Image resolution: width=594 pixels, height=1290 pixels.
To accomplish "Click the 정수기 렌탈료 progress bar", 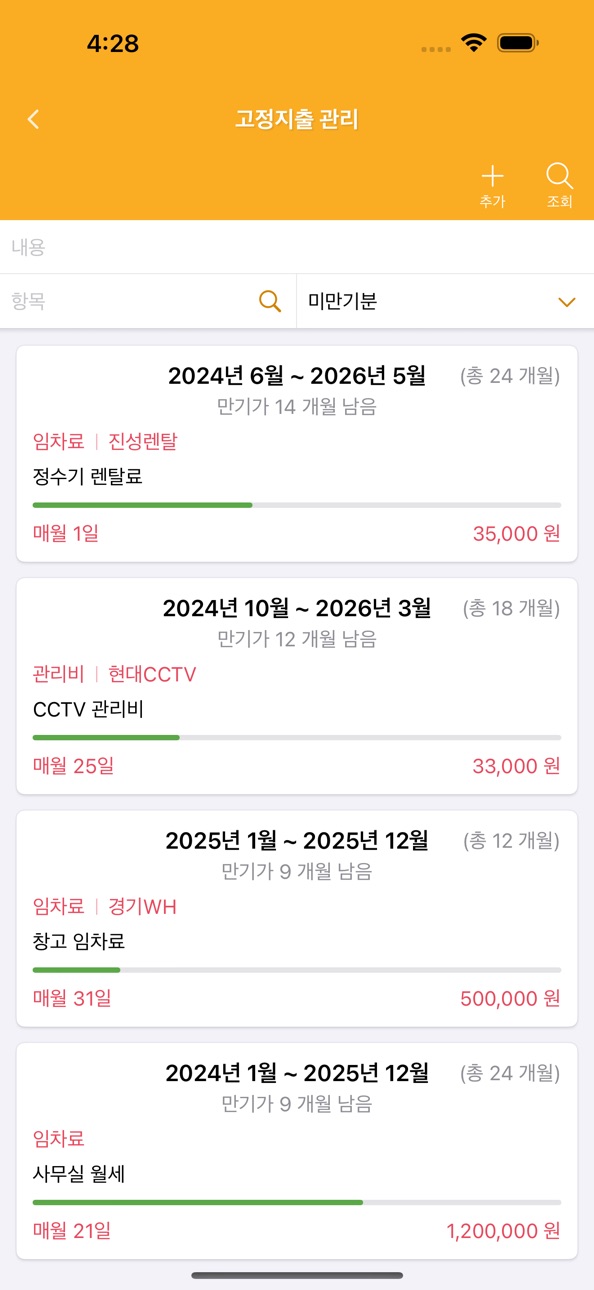I will point(297,505).
